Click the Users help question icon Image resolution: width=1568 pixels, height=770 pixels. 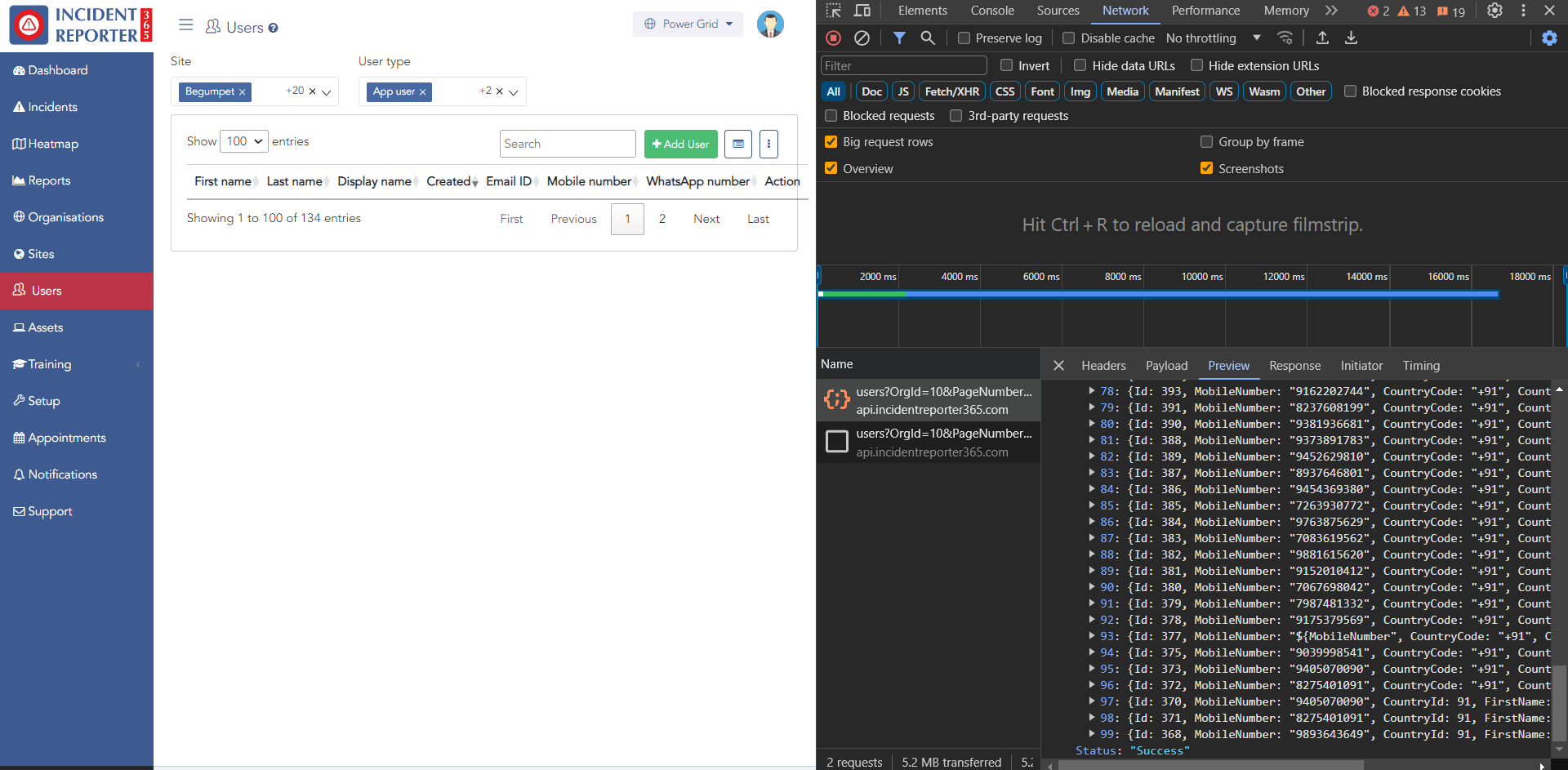274,28
